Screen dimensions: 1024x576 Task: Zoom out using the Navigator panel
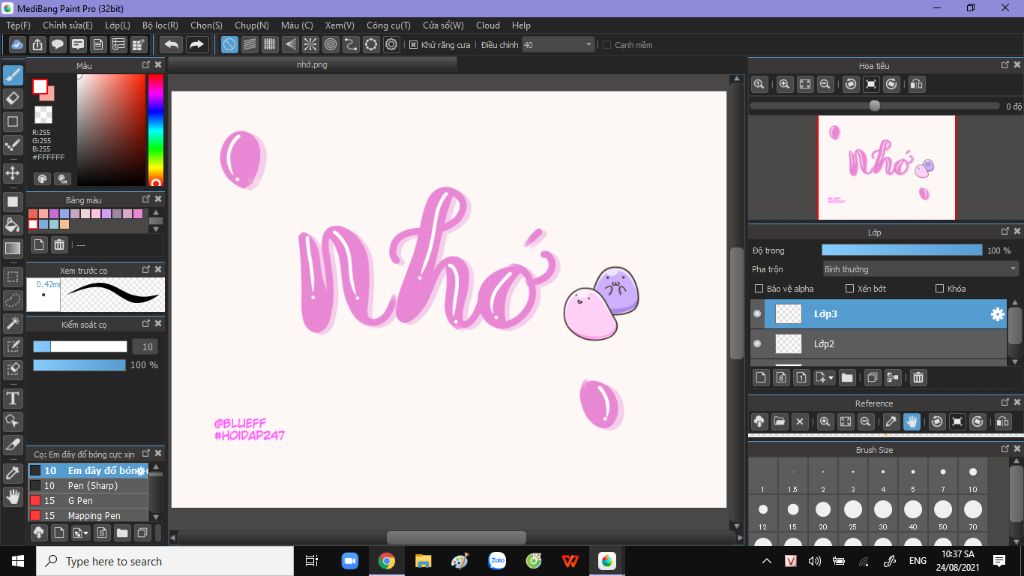tap(825, 84)
